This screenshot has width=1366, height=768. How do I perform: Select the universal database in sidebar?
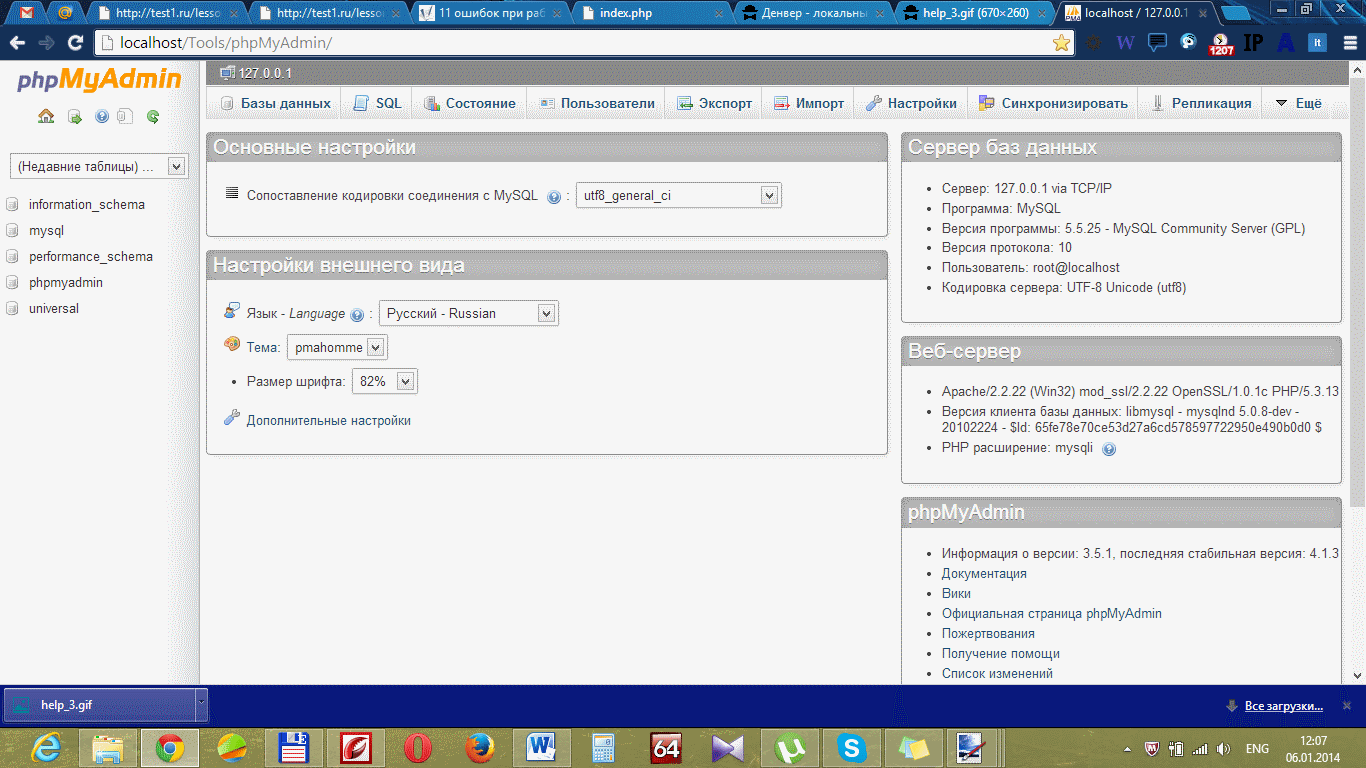[x=54, y=309]
